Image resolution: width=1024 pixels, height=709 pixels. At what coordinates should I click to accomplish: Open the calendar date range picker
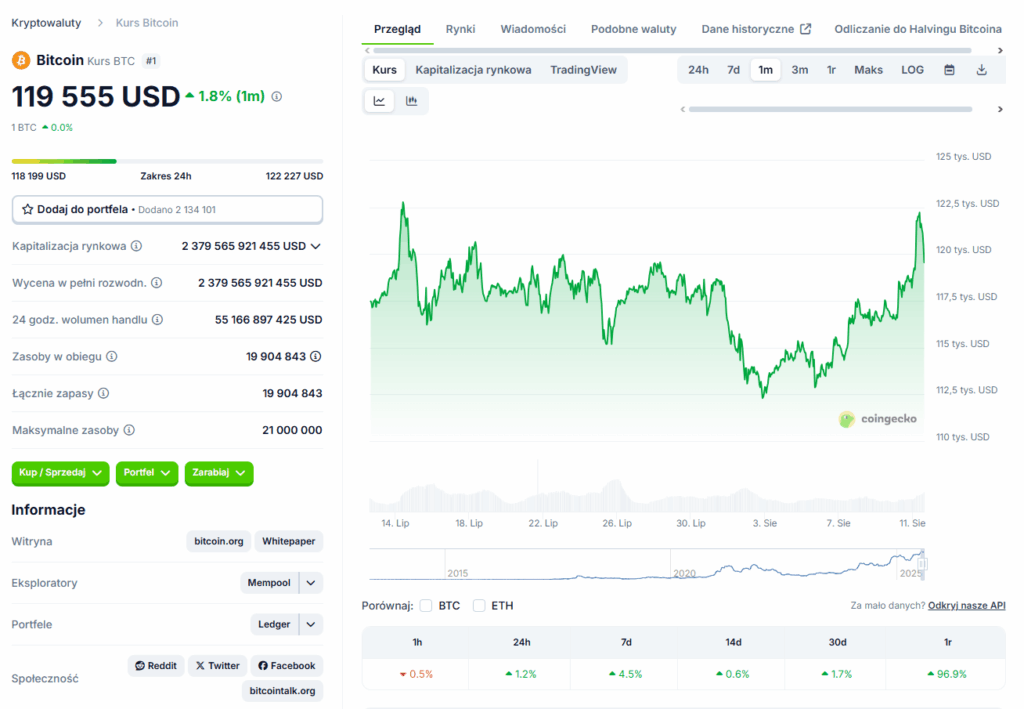[950, 70]
